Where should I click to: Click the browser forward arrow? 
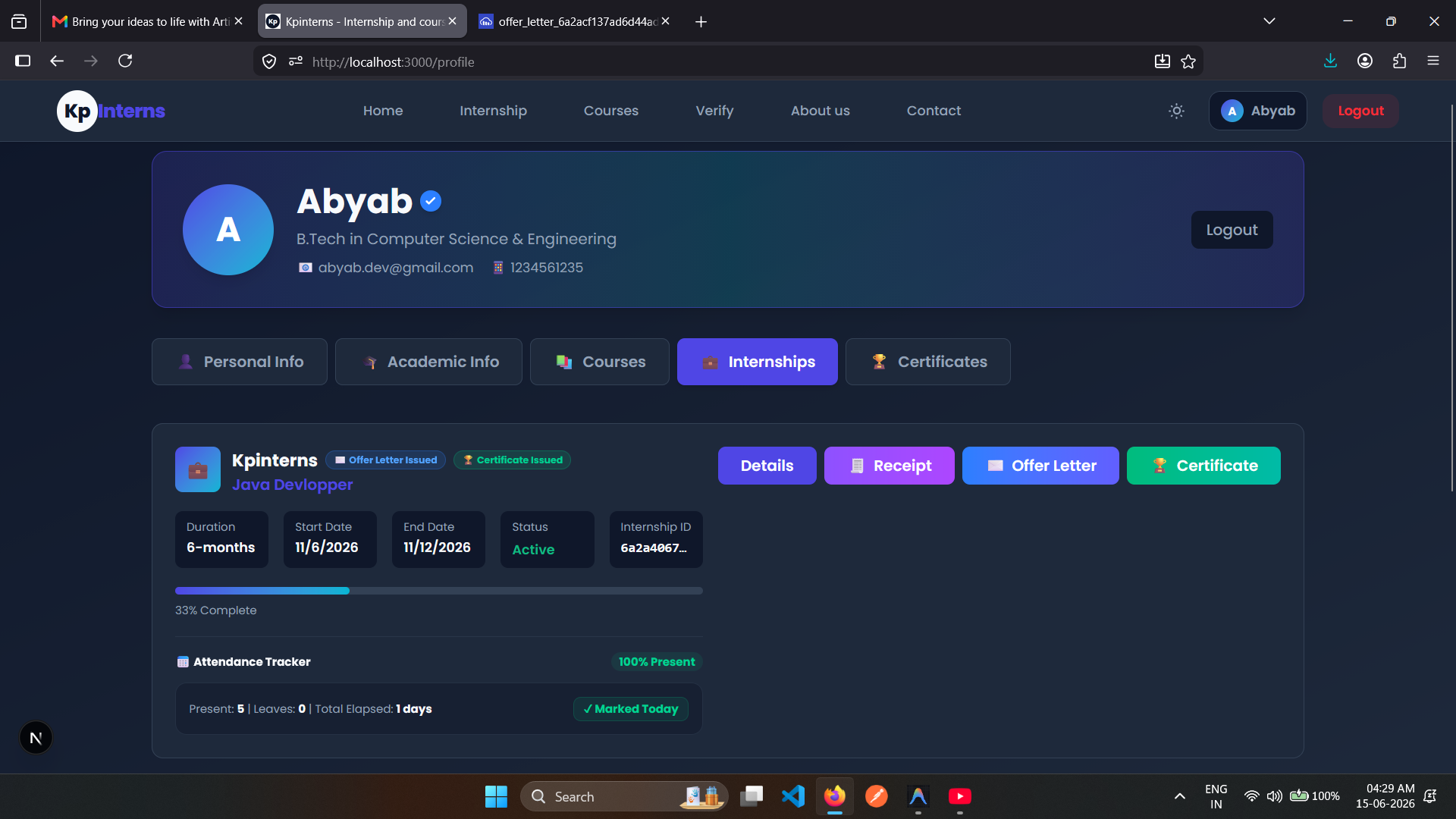[x=91, y=61]
